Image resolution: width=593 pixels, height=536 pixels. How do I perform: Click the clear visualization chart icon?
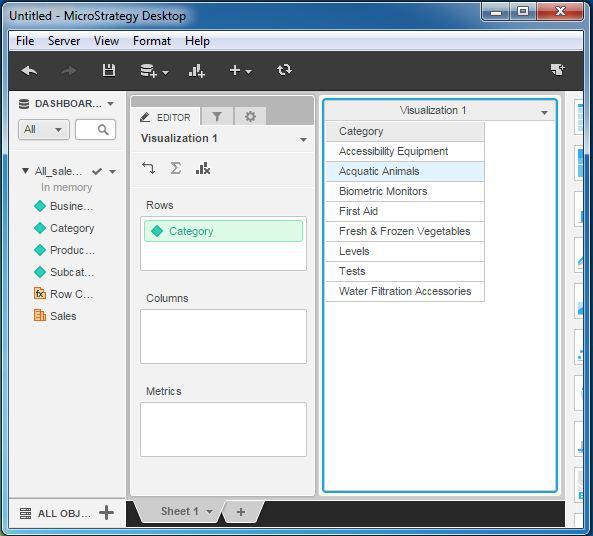[203, 168]
